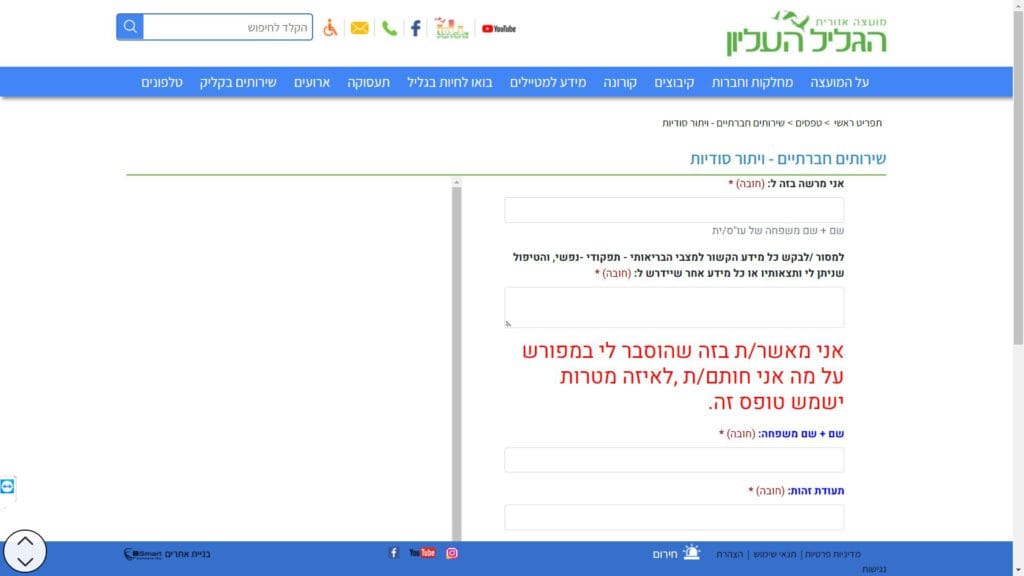The height and width of the screenshot is (576, 1024).
Task: Click the YouTube logo in the header
Action: click(499, 29)
